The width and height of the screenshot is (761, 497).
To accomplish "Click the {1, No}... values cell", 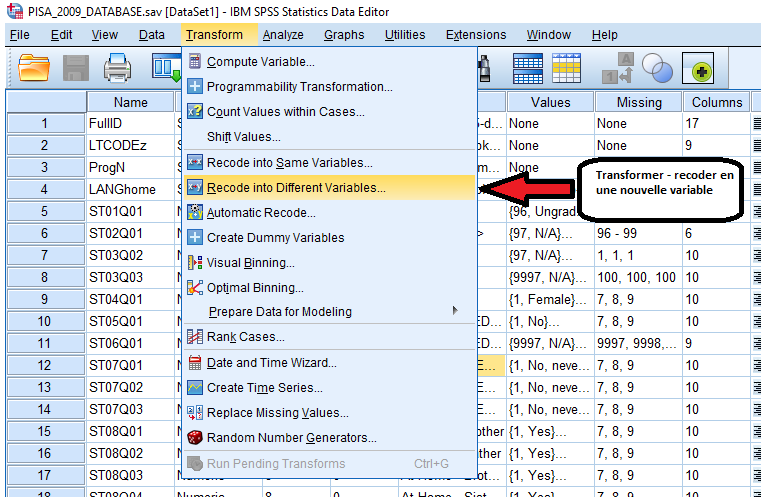I will pos(550,321).
